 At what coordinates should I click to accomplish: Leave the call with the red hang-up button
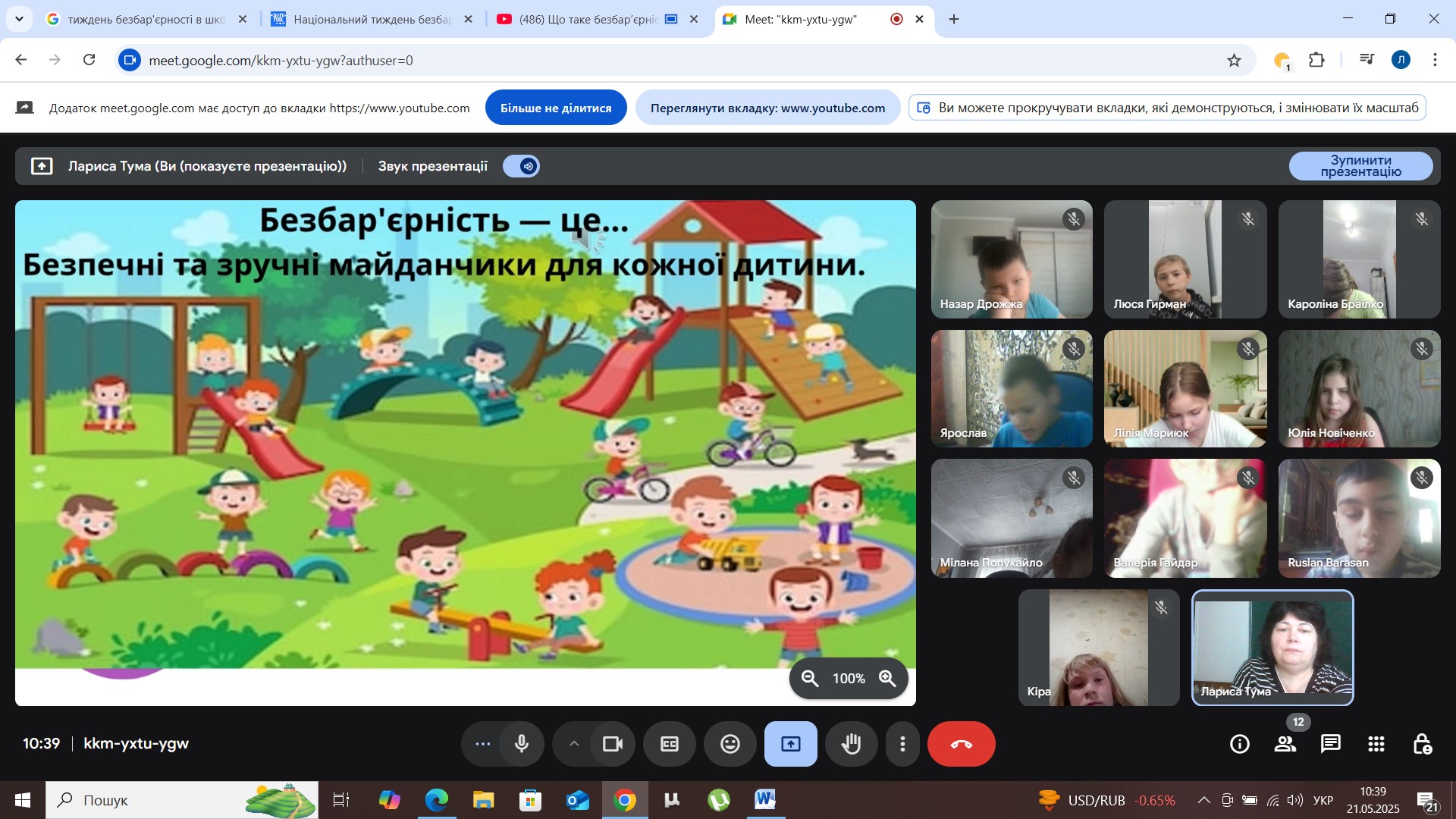(962, 744)
